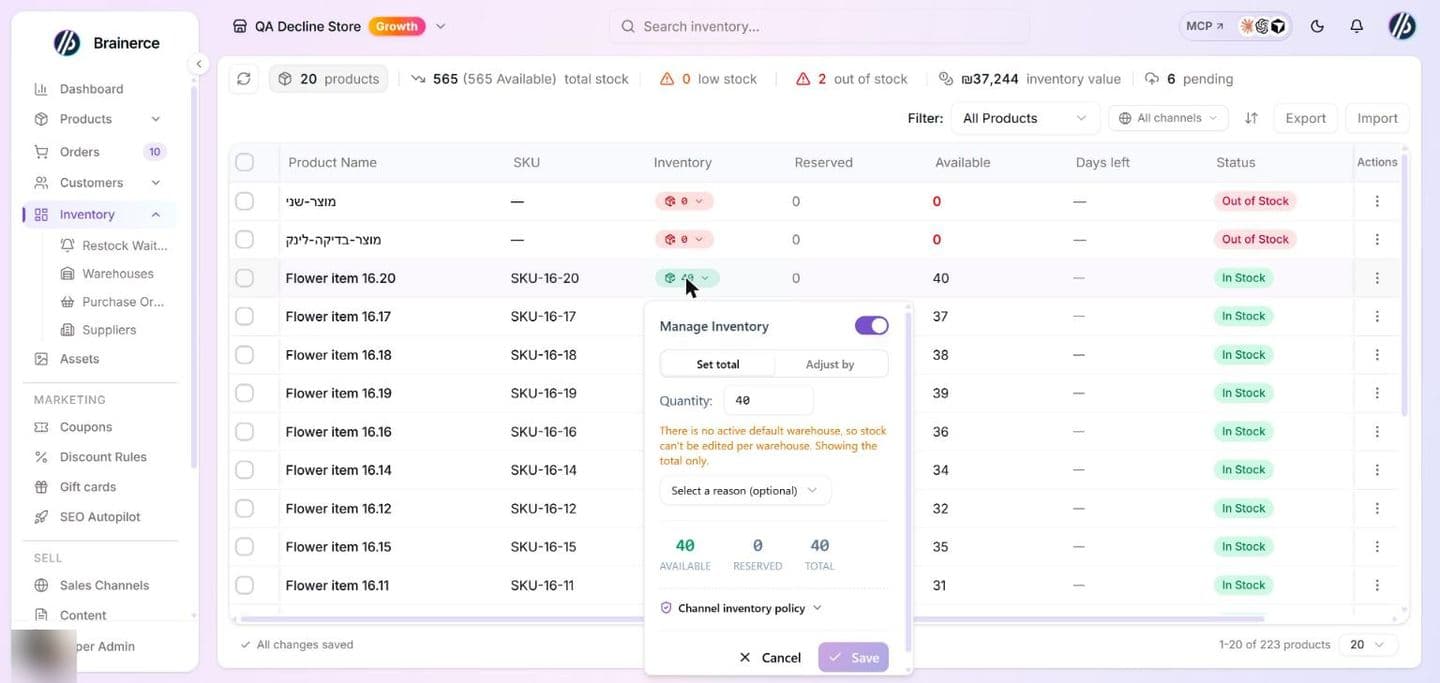Click the Export button

(x=1305, y=118)
